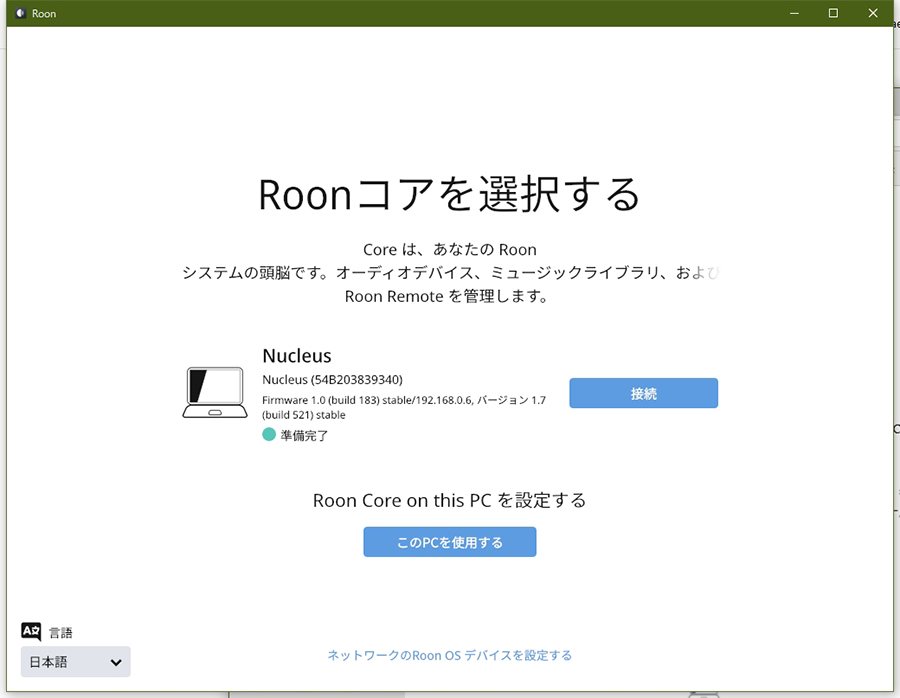Open the ネットワークのRoon OS デバイスを設定する link
Screen dimensions: 900x698
point(449,656)
